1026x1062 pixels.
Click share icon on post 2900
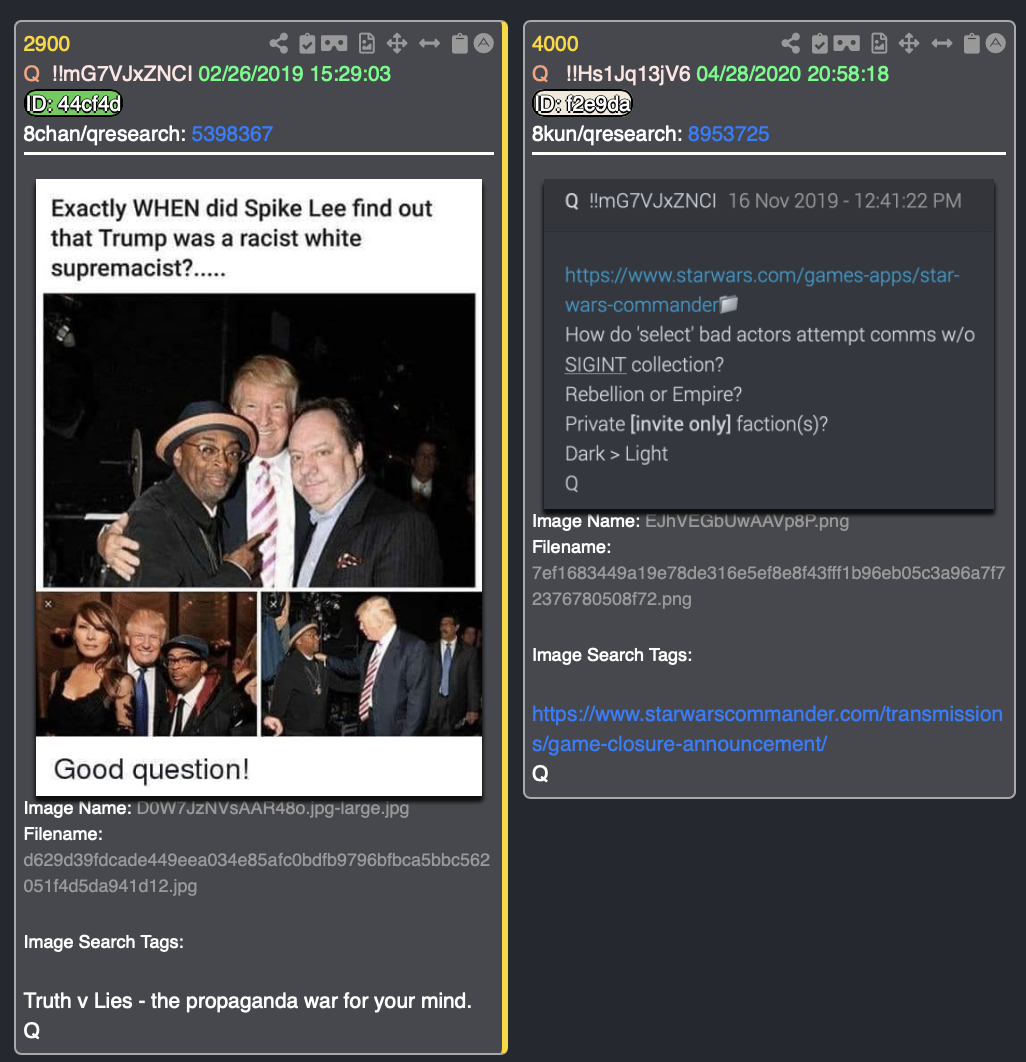click(278, 44)
